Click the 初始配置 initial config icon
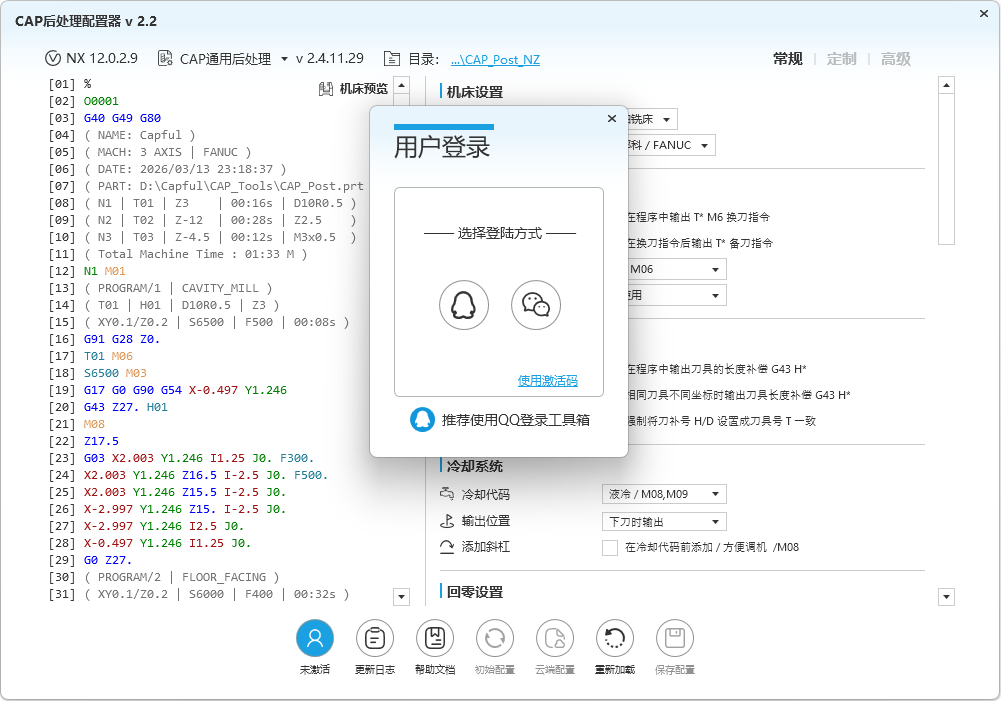The height and width of the screenshot is (701, 1001). click(x=495, y=638)
